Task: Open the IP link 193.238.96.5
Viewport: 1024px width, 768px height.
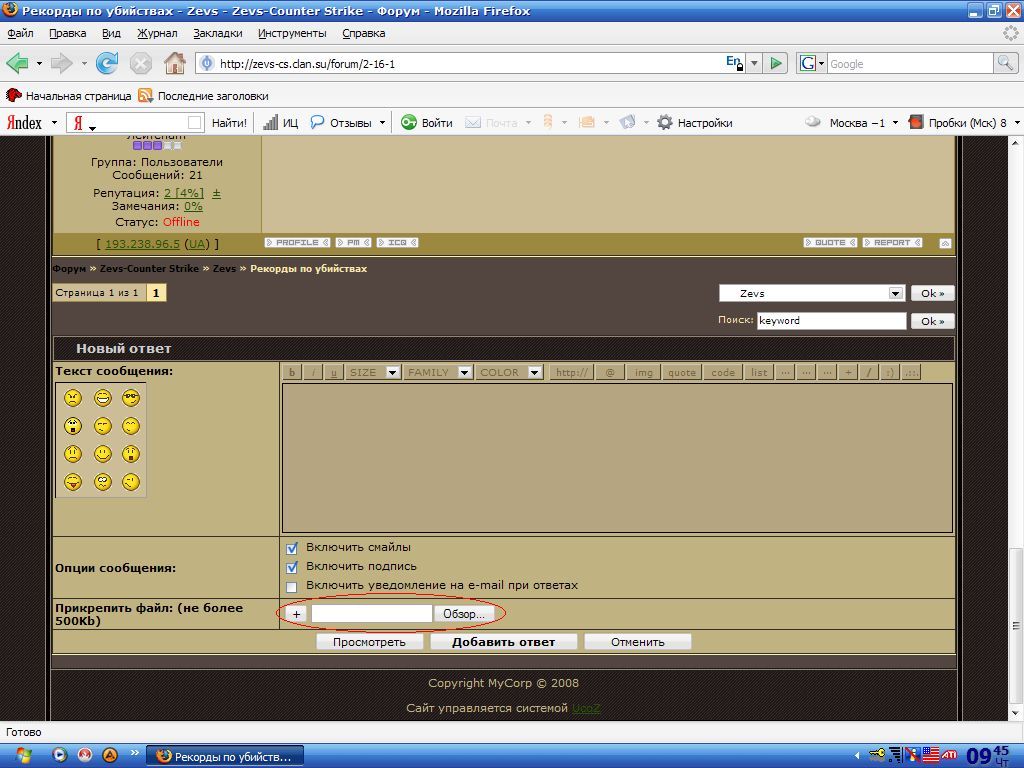Action: pyautogui.click(x=142, y=244)
